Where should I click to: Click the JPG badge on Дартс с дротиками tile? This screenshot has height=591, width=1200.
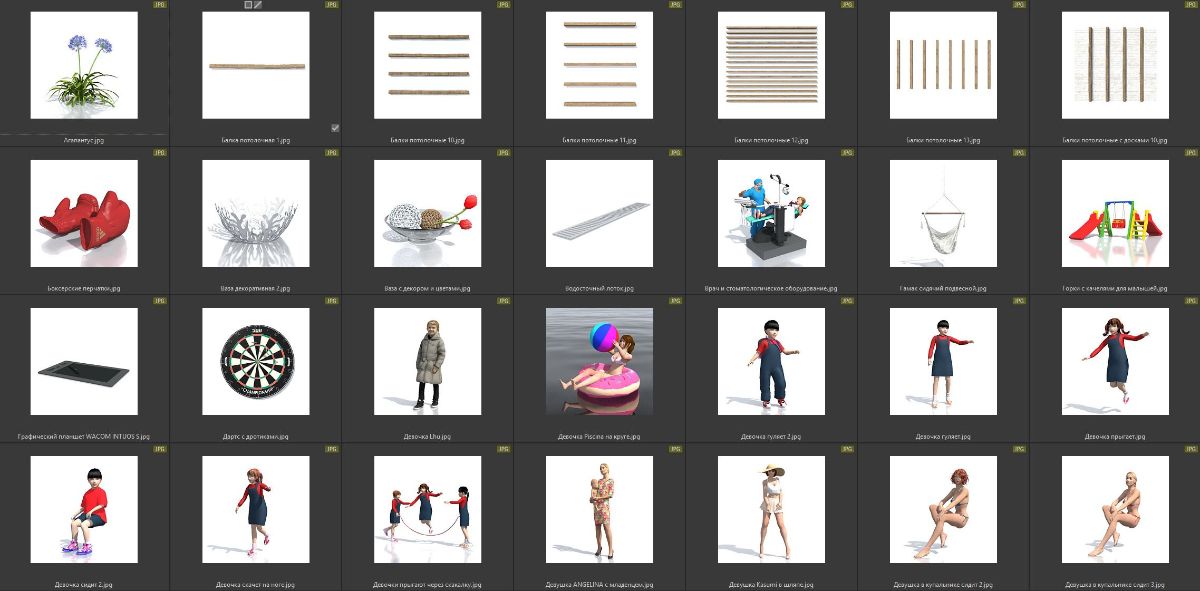(x=331, y=301)
